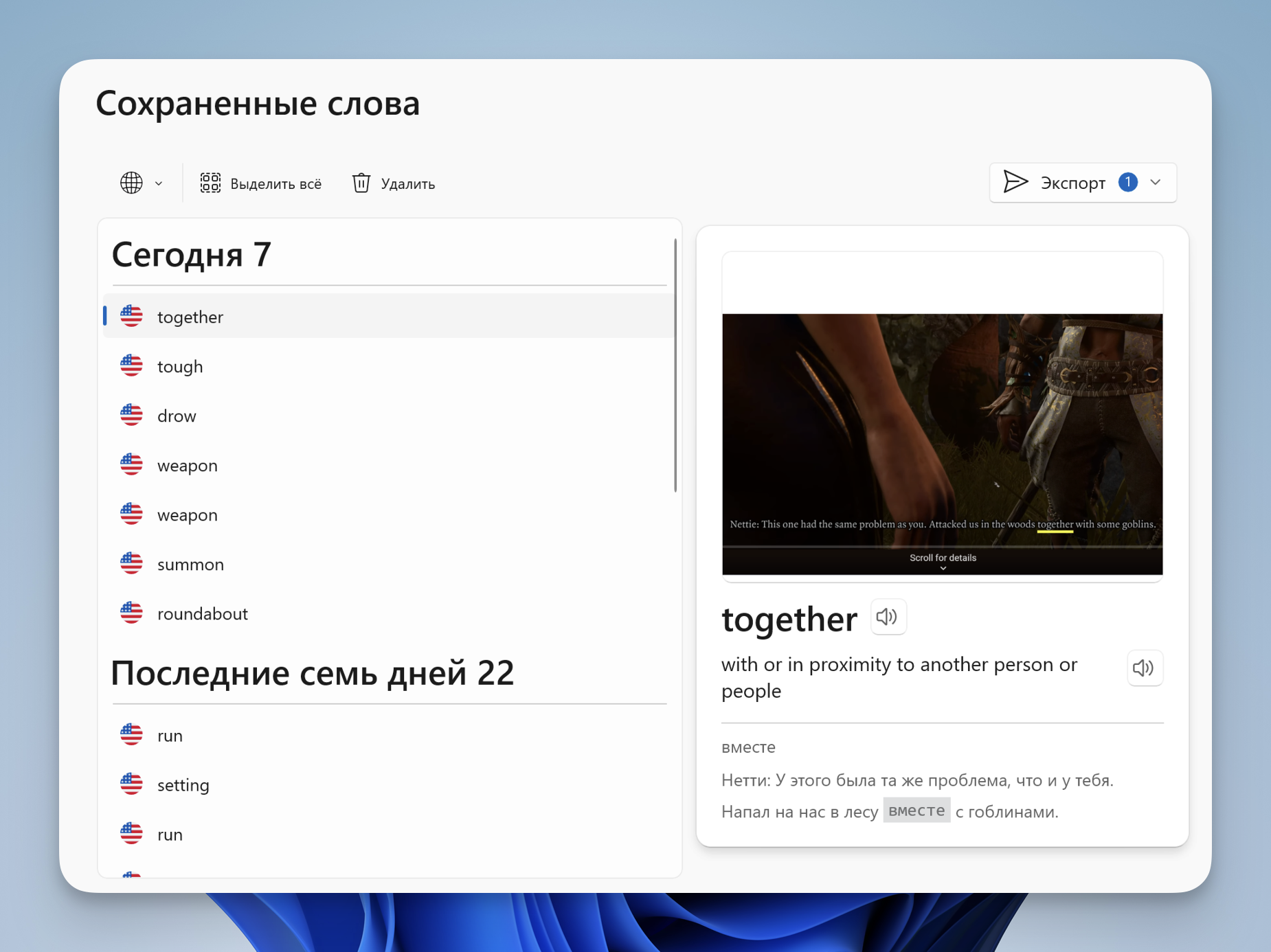Select the word 'roundabout' in the list

coord(387,613)
